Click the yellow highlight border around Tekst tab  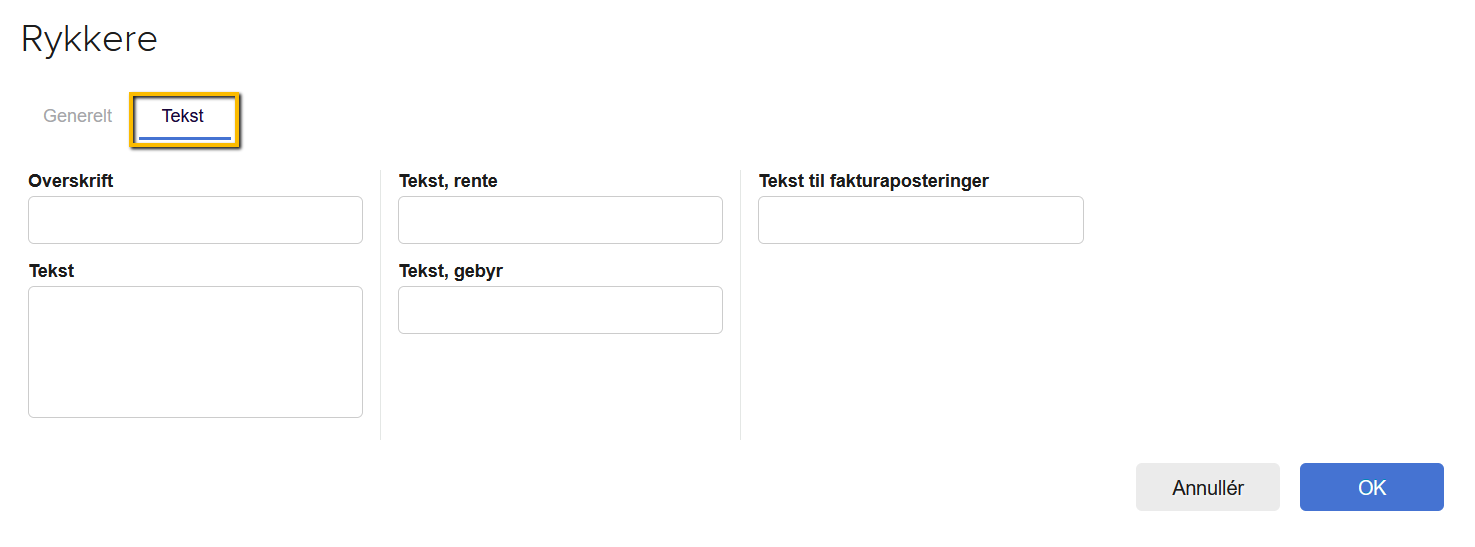(185, 94)
